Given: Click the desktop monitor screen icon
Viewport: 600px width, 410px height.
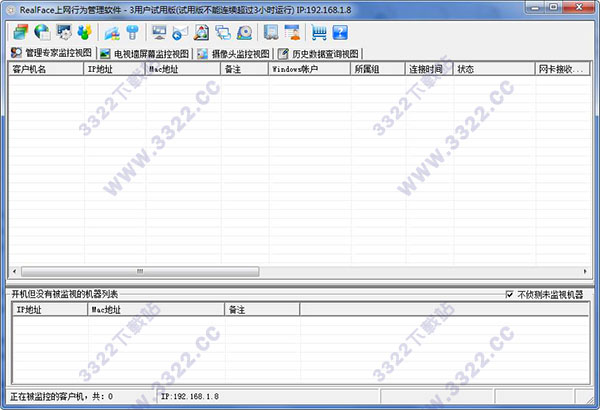Looking at the screenshot, I should [159, 32].
